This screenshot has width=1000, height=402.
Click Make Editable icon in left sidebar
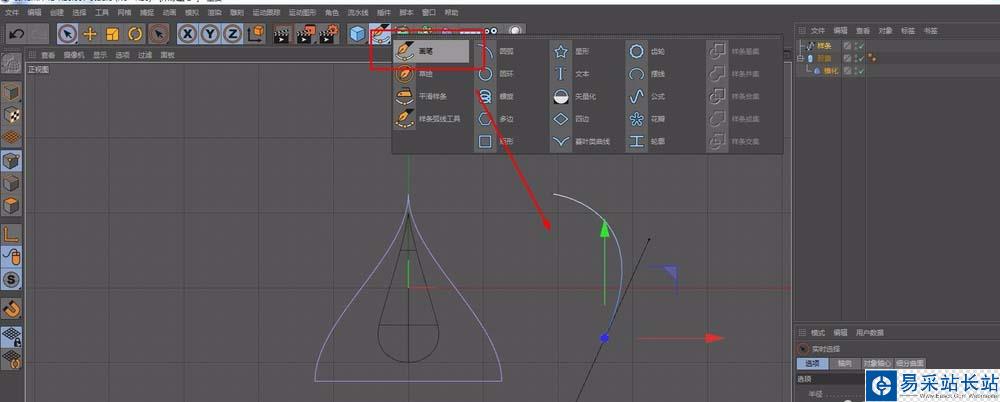tap(11, 63)
